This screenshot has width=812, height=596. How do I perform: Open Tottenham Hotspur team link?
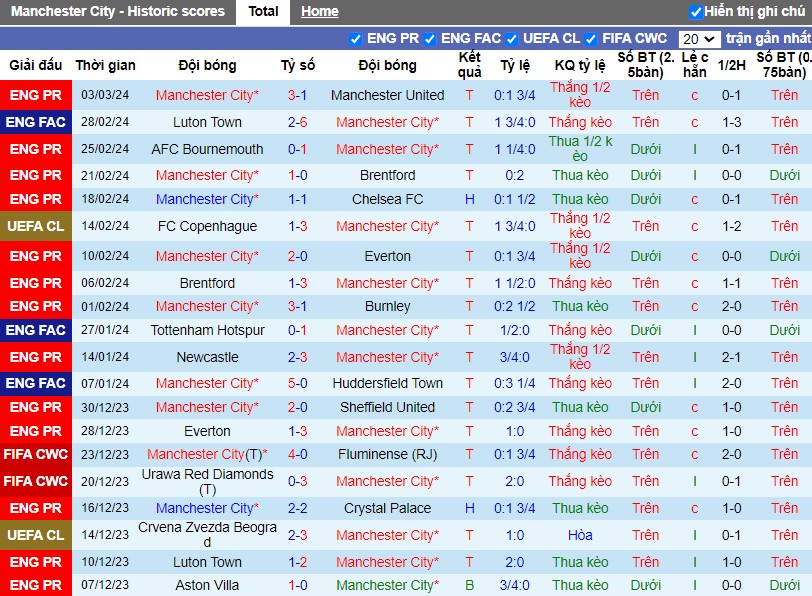[x=207, y=330]
